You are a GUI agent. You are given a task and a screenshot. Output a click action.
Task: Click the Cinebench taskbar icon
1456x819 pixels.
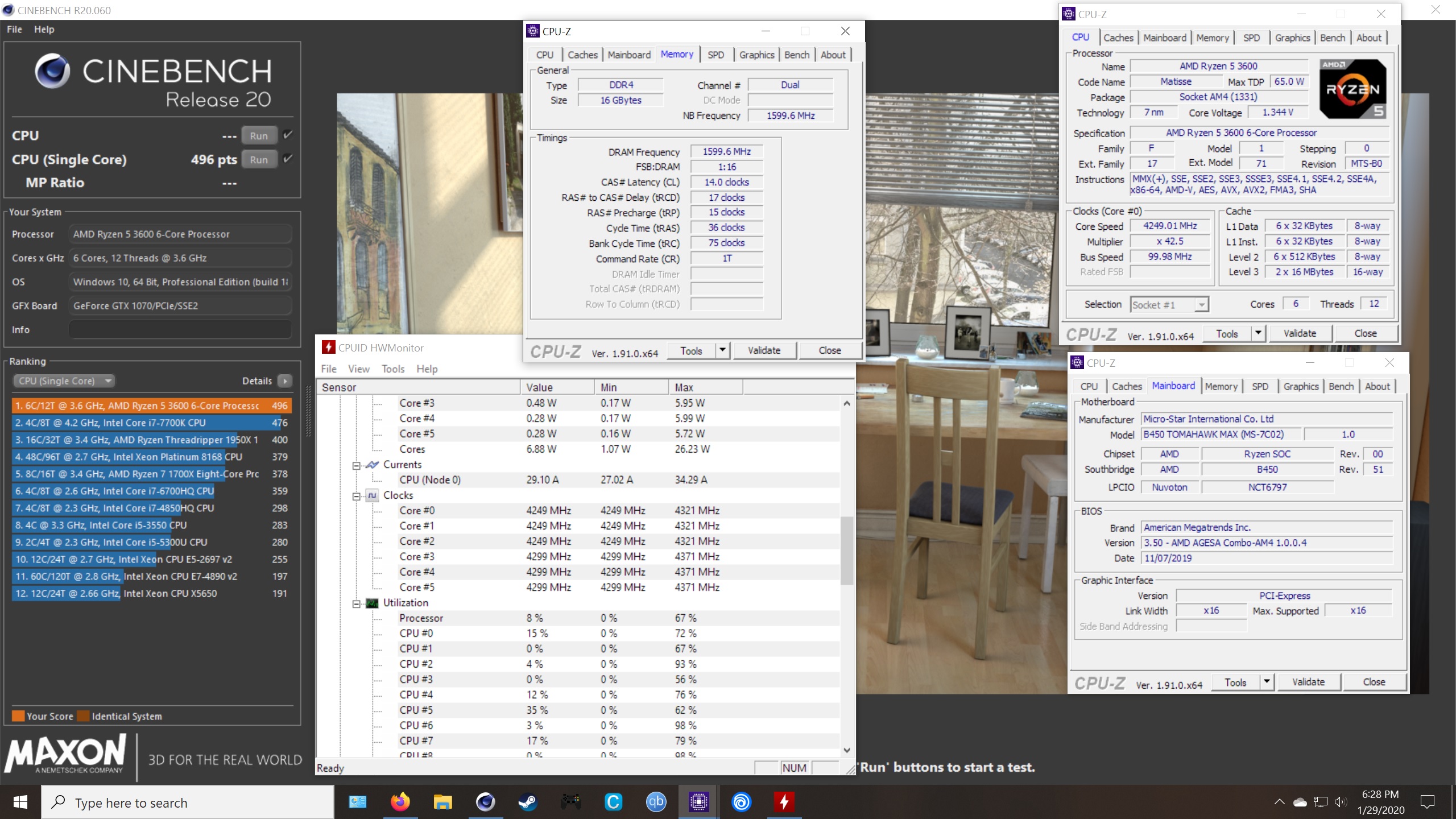[485, 802]
